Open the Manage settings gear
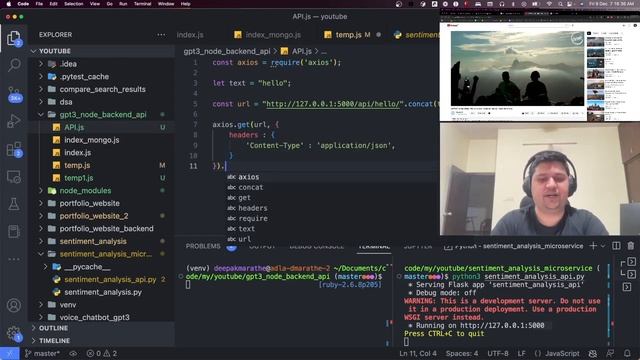This screenshot has height=360, width=640. pyautogui.click(x=14, y=333)
